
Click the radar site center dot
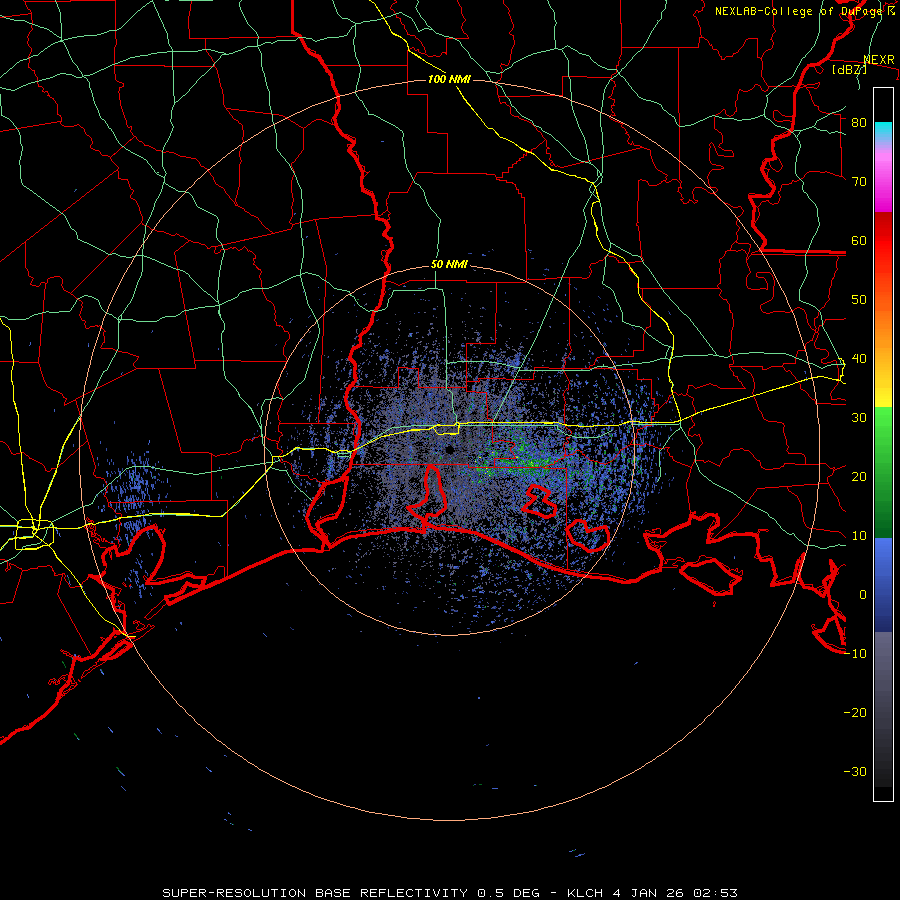pos(449,449)
